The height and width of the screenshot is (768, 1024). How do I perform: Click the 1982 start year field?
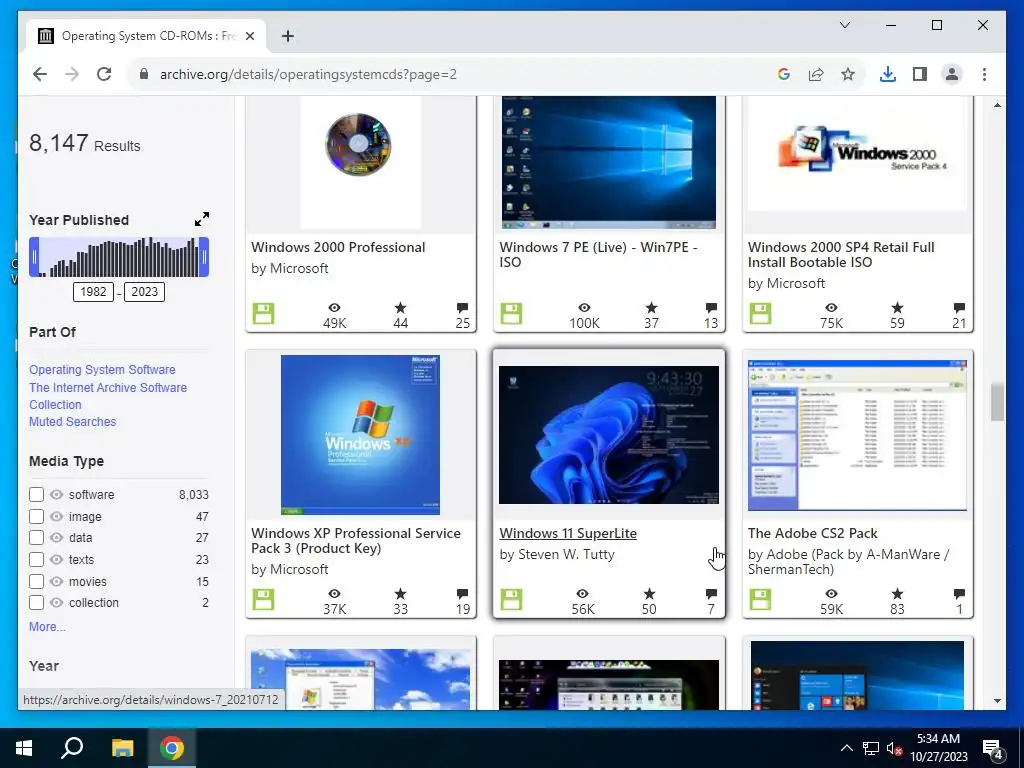(93, 291)
